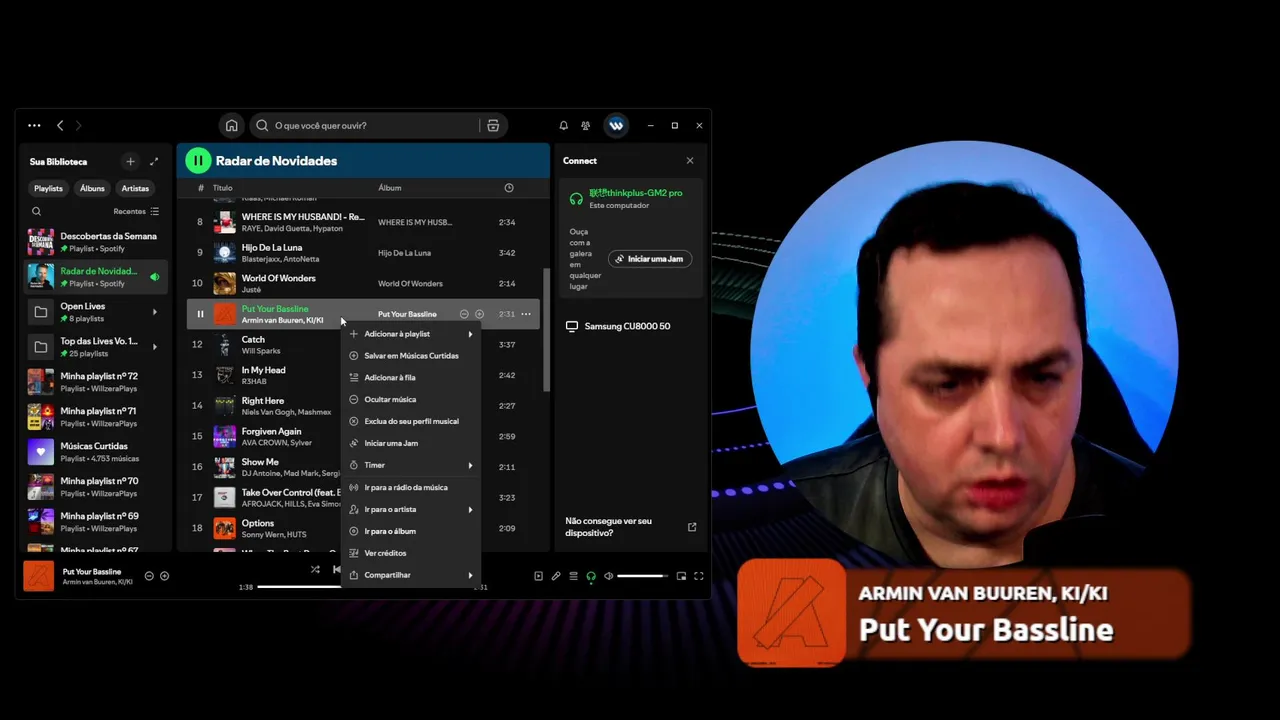1280x720 pixels.
Task: Open more options on Put Your Bassline row
Action: [x=526, y=314]
